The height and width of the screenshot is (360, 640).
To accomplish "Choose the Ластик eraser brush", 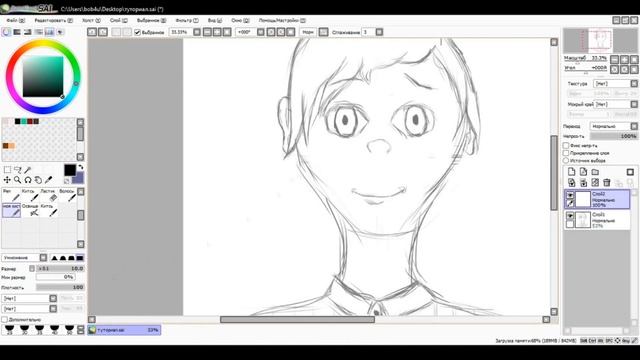I will coord(49,195).
